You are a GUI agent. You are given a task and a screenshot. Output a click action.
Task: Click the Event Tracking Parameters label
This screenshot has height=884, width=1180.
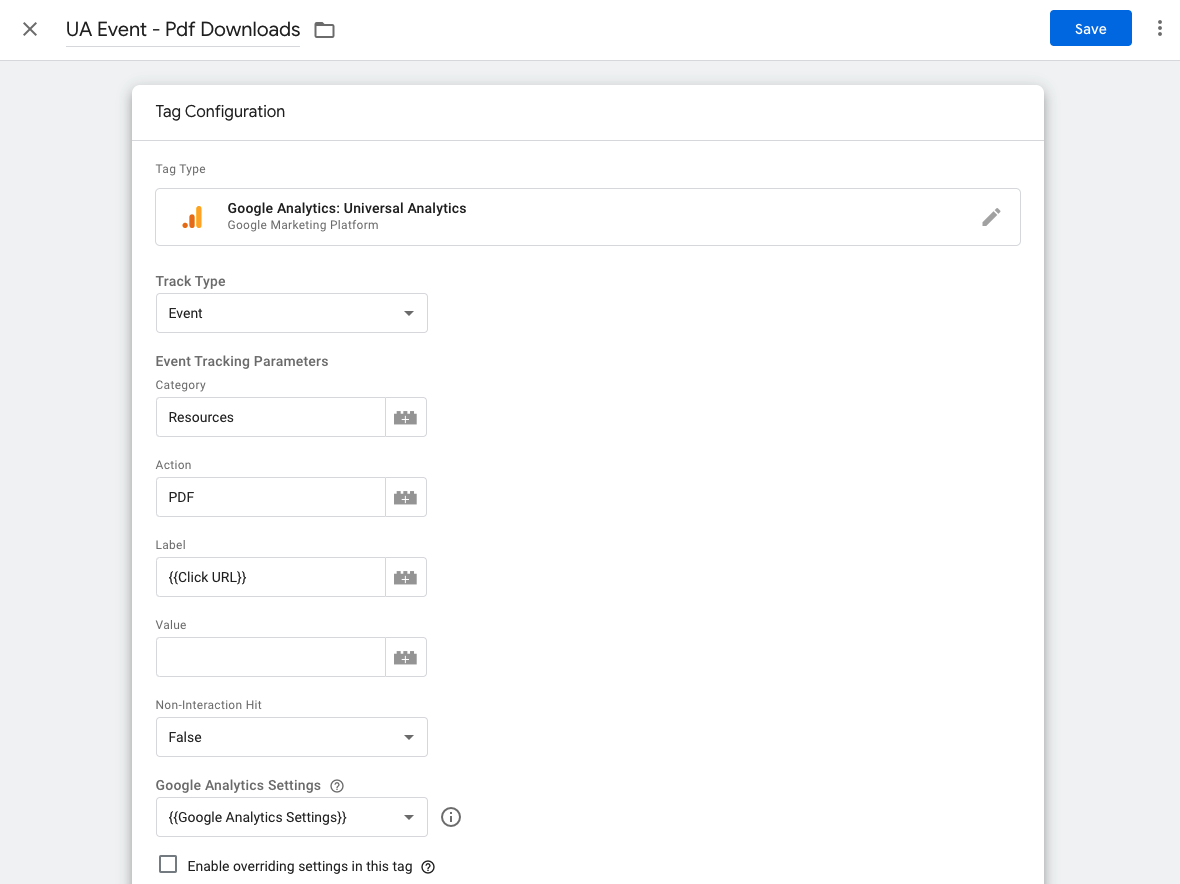click(x=242, y=361)
